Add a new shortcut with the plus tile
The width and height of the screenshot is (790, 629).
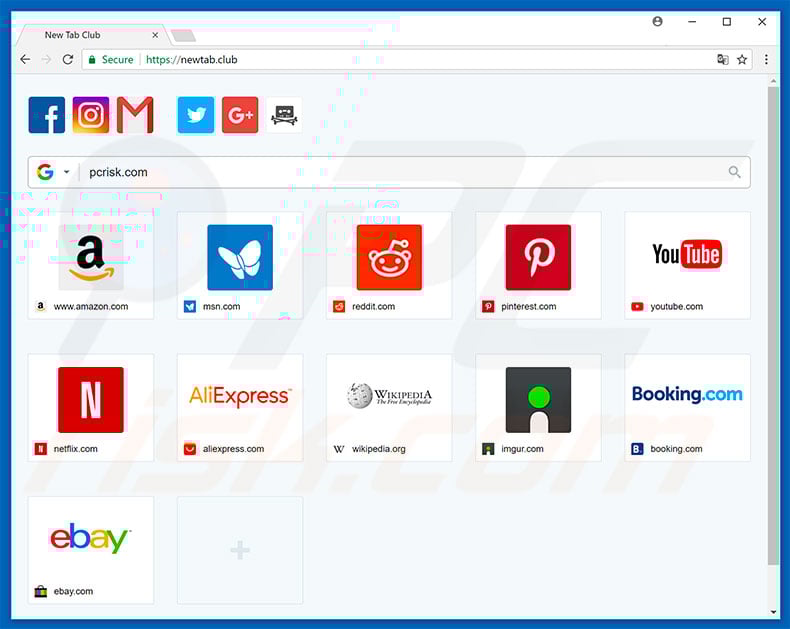[x=240, y=550]
